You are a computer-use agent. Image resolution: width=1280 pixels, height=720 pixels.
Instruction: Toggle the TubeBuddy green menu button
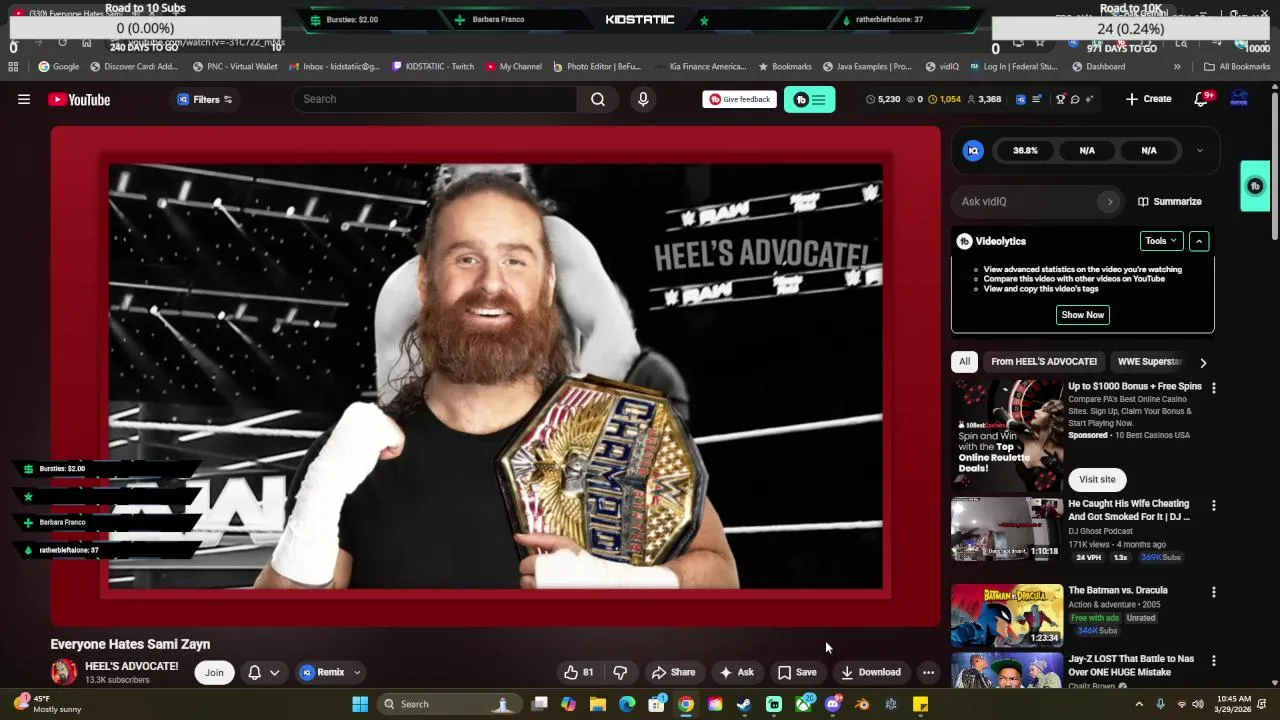point(809,99)
